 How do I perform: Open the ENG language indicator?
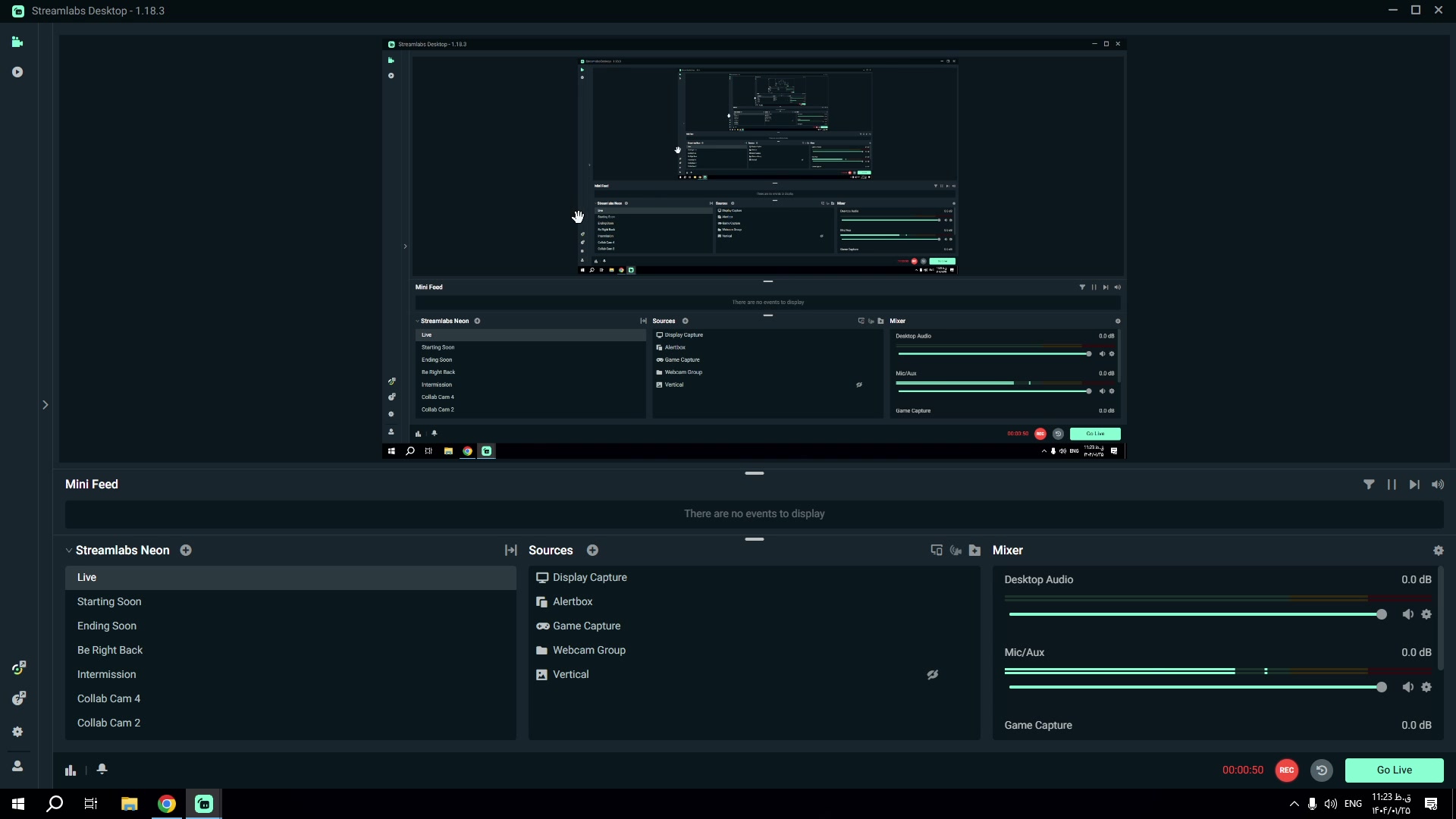(1353, 804)
